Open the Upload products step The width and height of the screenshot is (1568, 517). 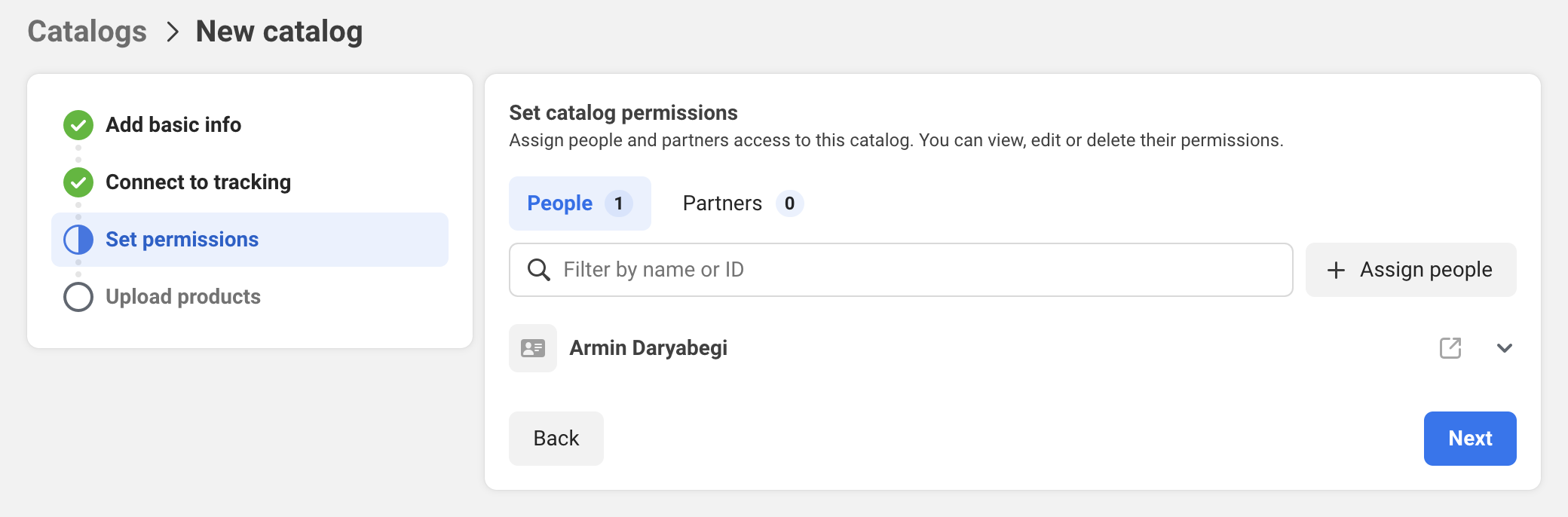pos(183,297)
